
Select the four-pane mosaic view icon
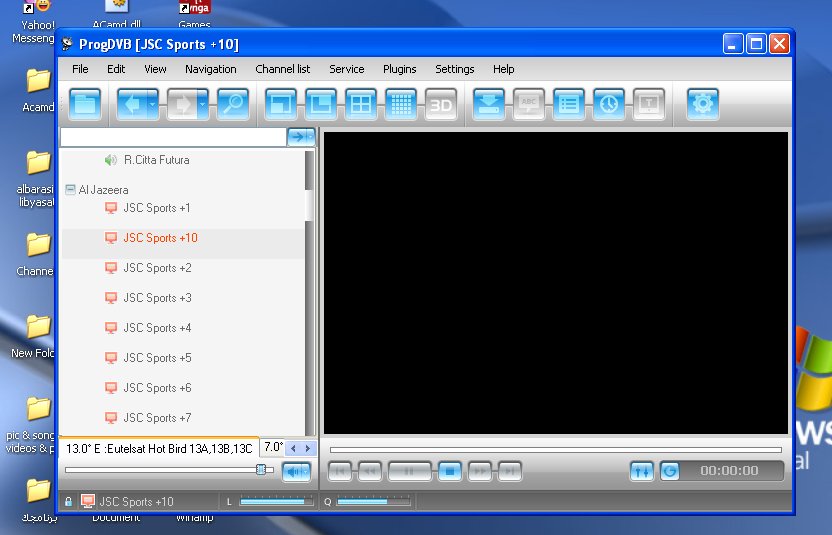(x=361, y=104)
